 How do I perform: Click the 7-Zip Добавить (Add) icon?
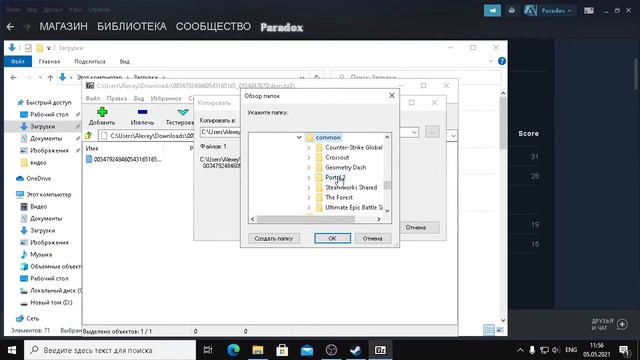tap(102, 112)
